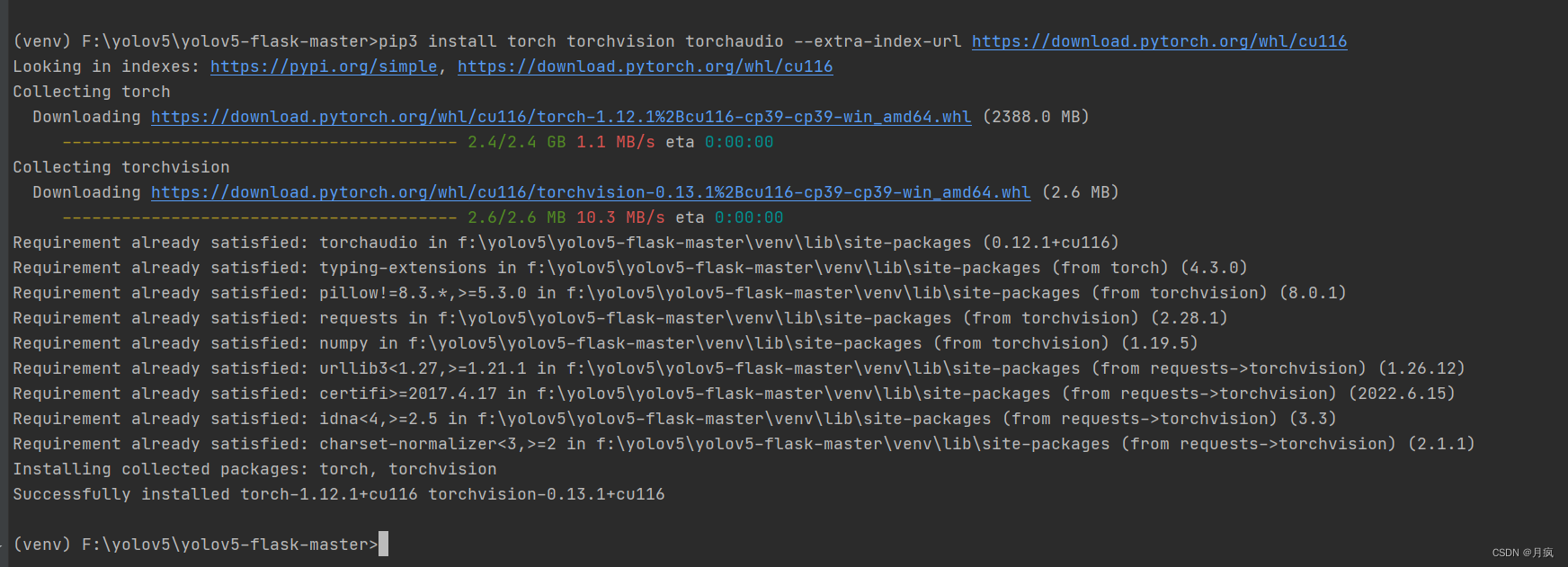Click the typing-extensions requirement line
This screenshot has width=1568, height=567.
point(629,268)
